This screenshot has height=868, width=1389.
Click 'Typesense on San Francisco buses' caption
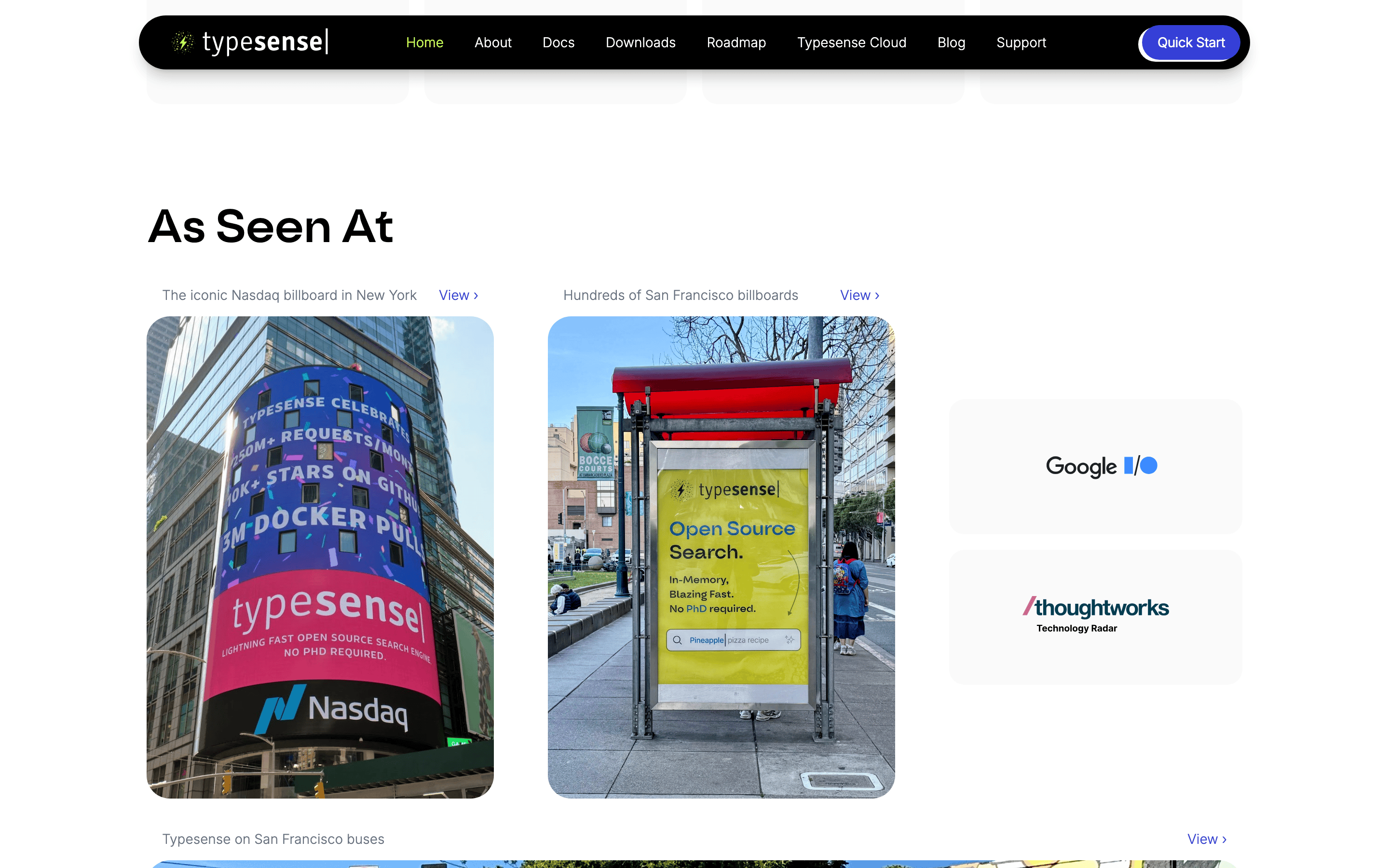click(273, 839)
